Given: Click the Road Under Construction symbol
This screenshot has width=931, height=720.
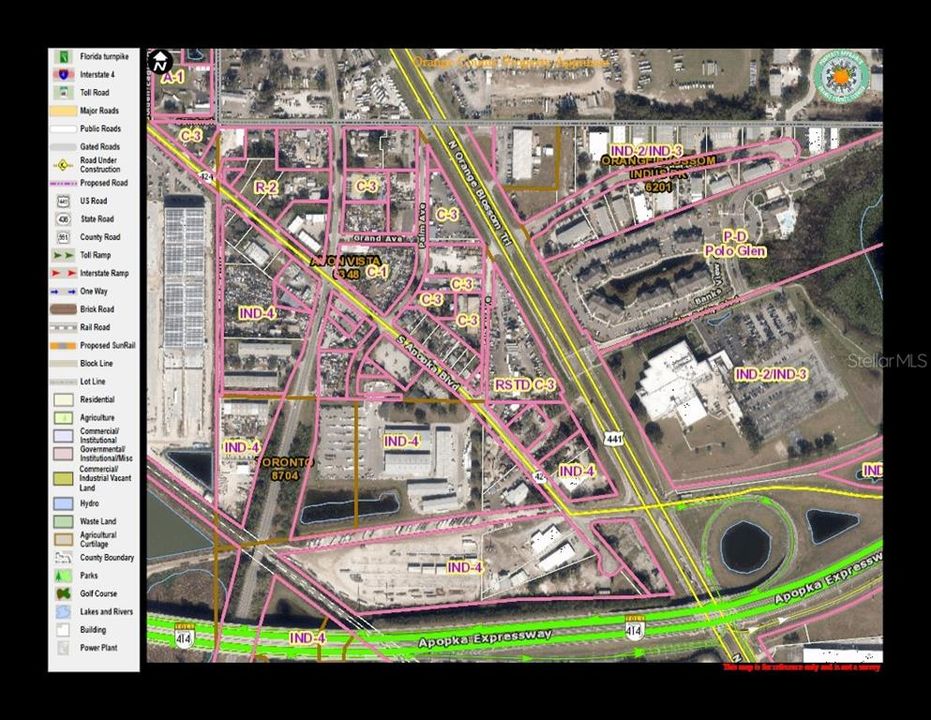Looking at the screenshot, I should [62, 164].
